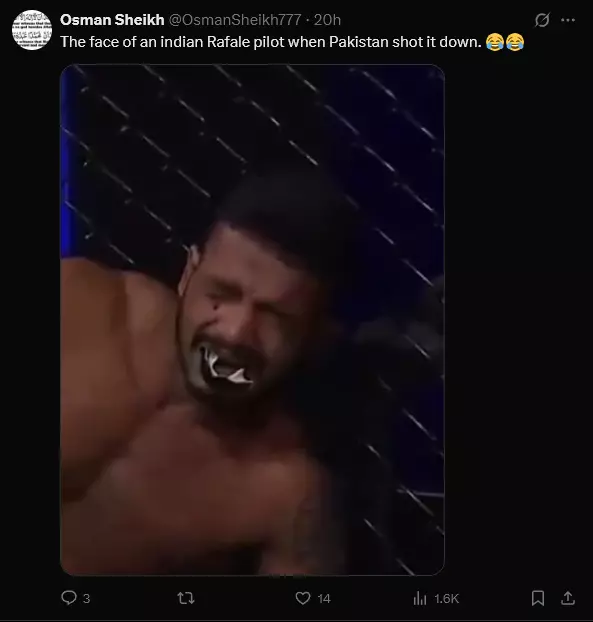Screen dimensions: 593x622
Task: Open replies via the speech bubble icon
Action: 69,598
